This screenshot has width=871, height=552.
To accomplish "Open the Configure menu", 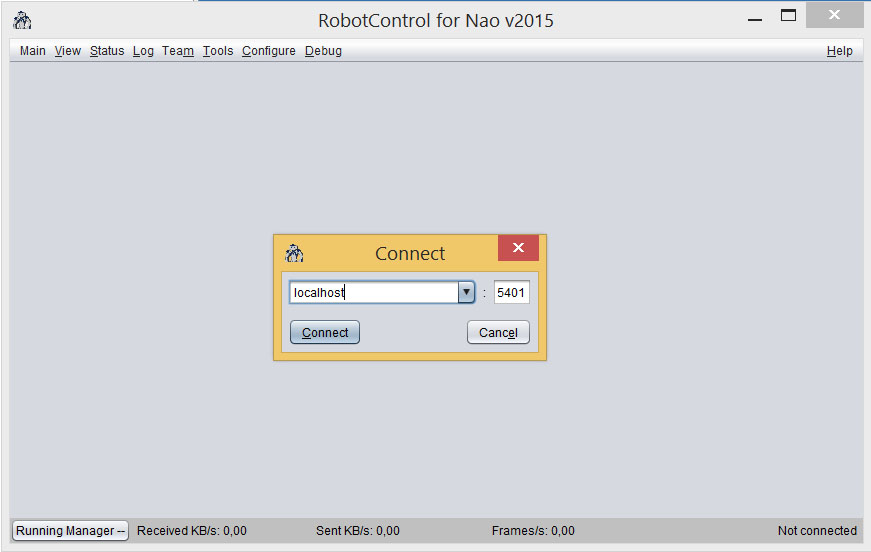I will (x=269, y=51).
